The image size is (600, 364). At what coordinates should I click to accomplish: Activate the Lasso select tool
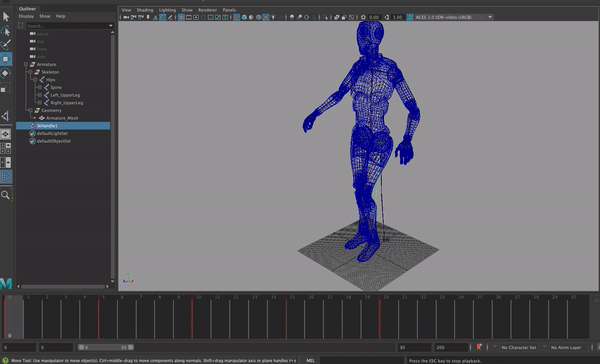pyautogui.click(x=6, y=31)
